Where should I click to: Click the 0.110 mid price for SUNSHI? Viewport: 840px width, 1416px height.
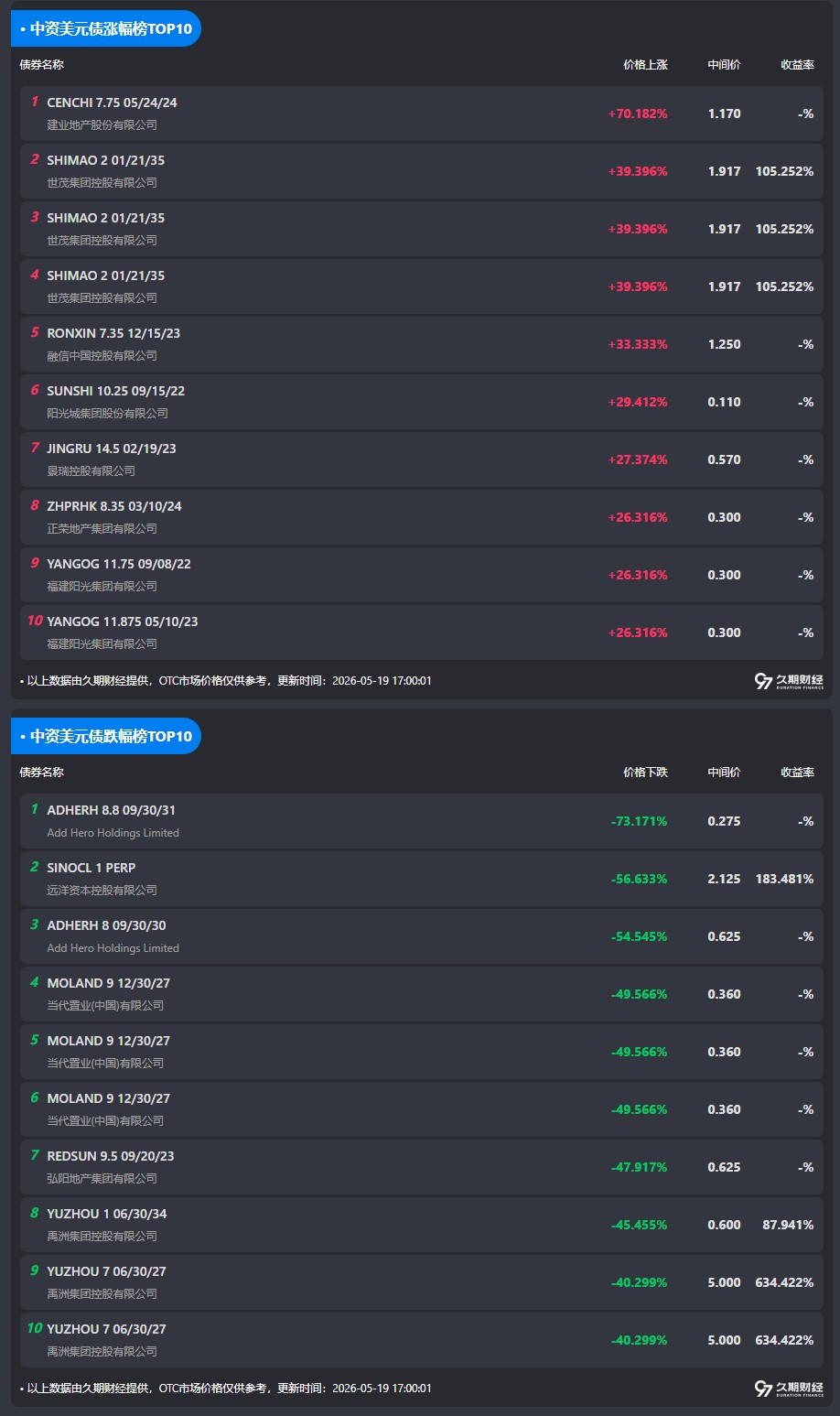click(x=724, y=403)
